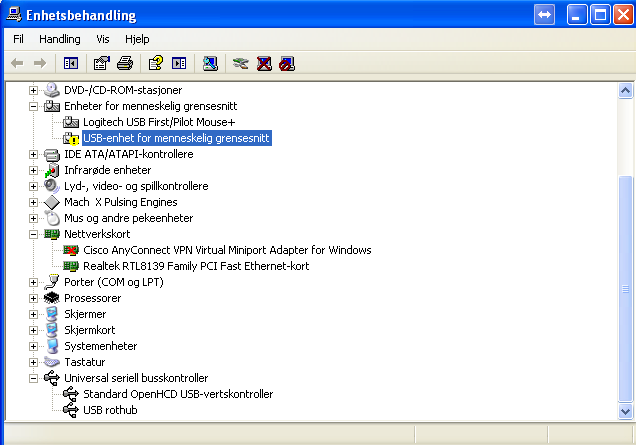This screenshot has height=445, width=636.
Task: Toggle the action pane toolbar icon
Action: [x=179, y=63]
